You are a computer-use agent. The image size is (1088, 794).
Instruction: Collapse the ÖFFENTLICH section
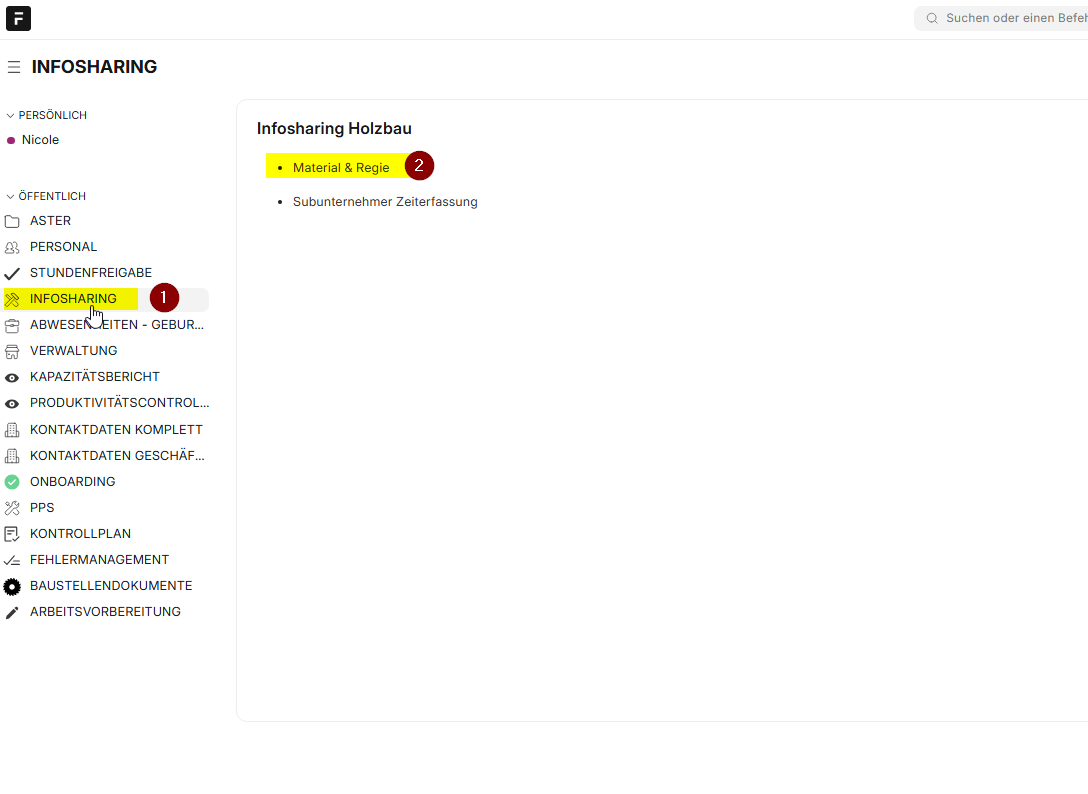(x=11, y=197)
